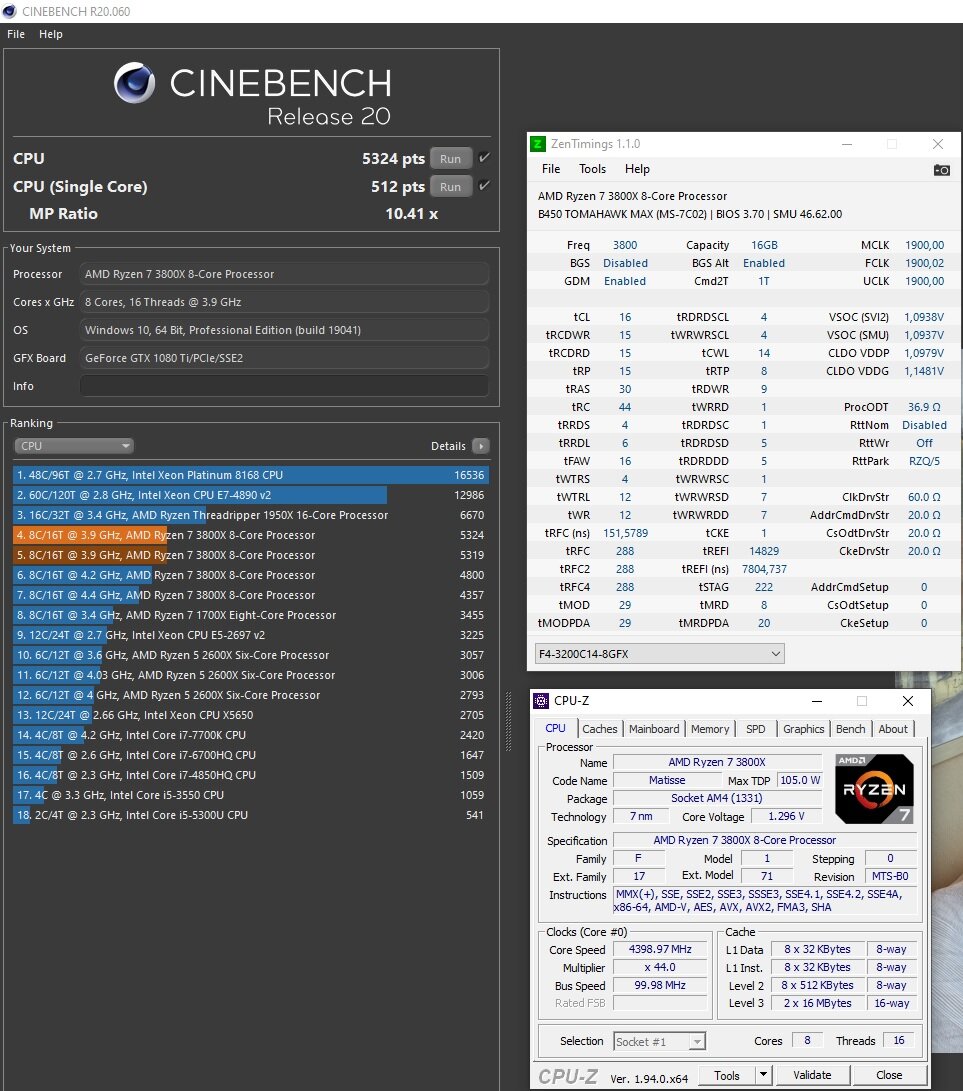Open ZenTimings Tools menu
Image resolution: width=963 pixels, height=1091 pixels.
(x=592, y=169)
